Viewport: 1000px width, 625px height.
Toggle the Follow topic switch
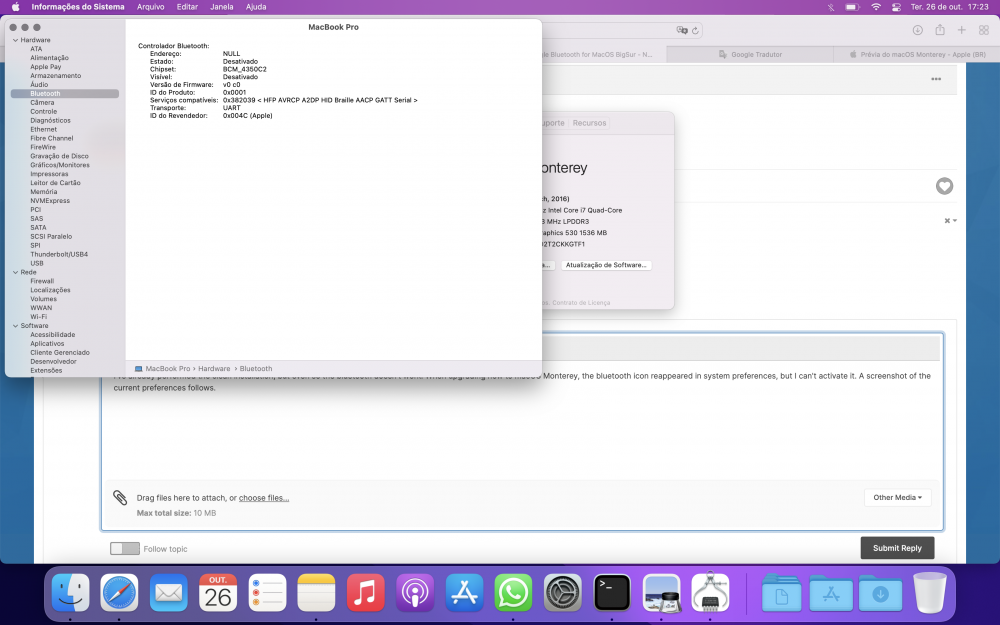(124, 548)
